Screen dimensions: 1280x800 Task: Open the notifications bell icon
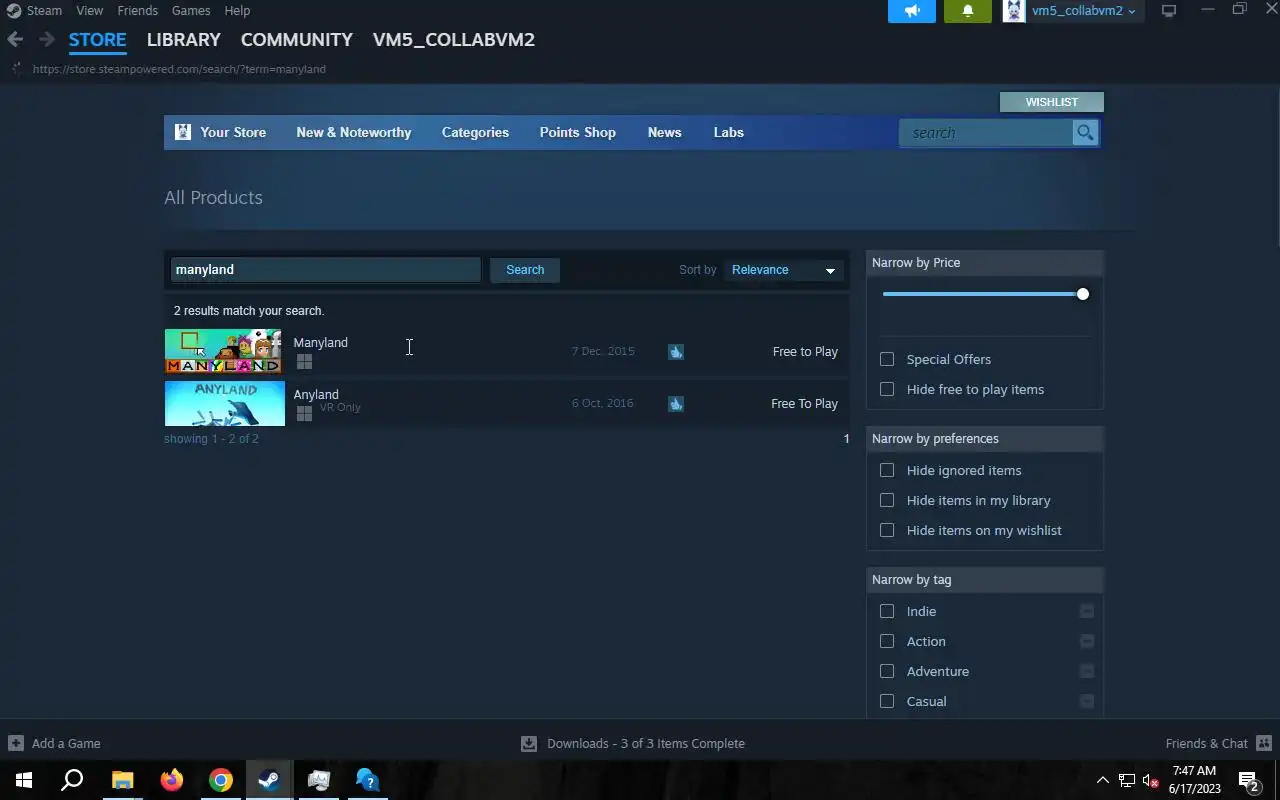click(x=968, y=11)
